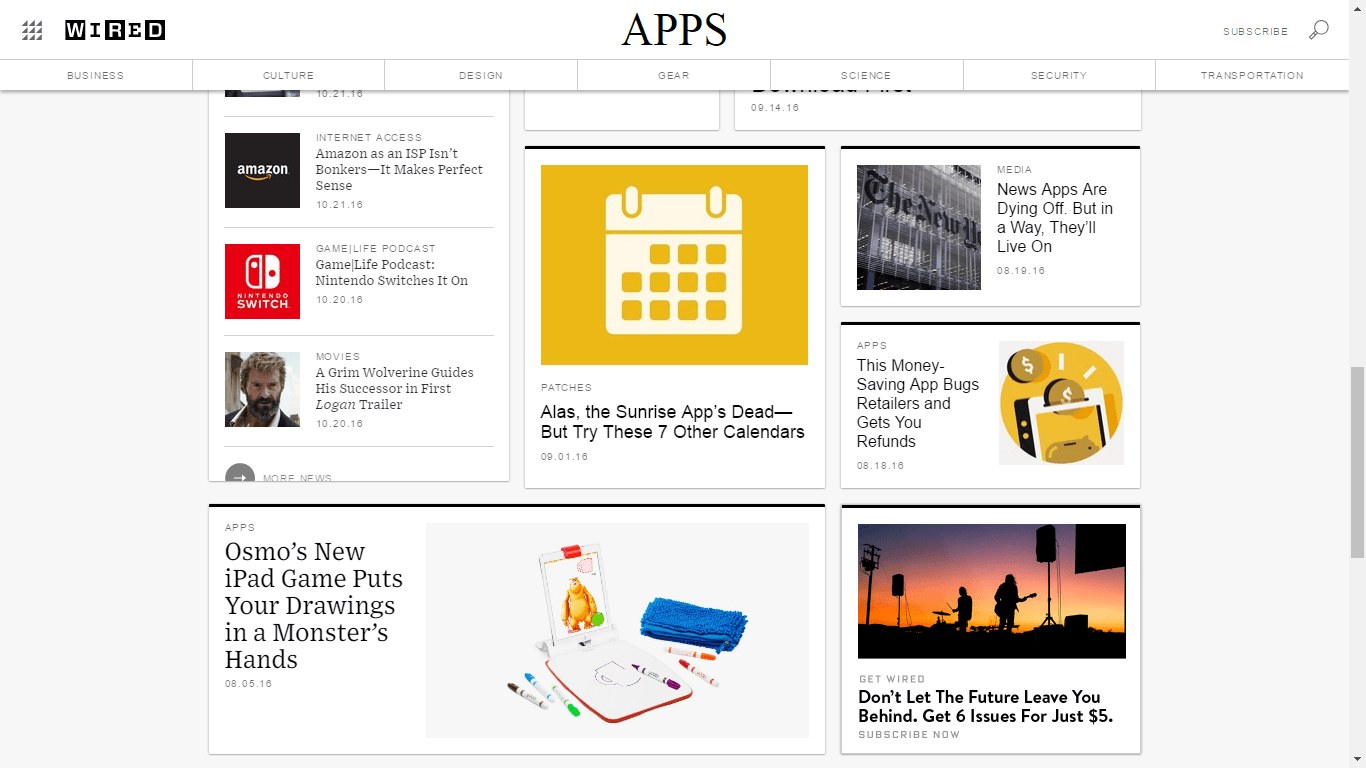
Task: Open Money-Saving App Bugs Retailers article
Action: pos(918,403)
